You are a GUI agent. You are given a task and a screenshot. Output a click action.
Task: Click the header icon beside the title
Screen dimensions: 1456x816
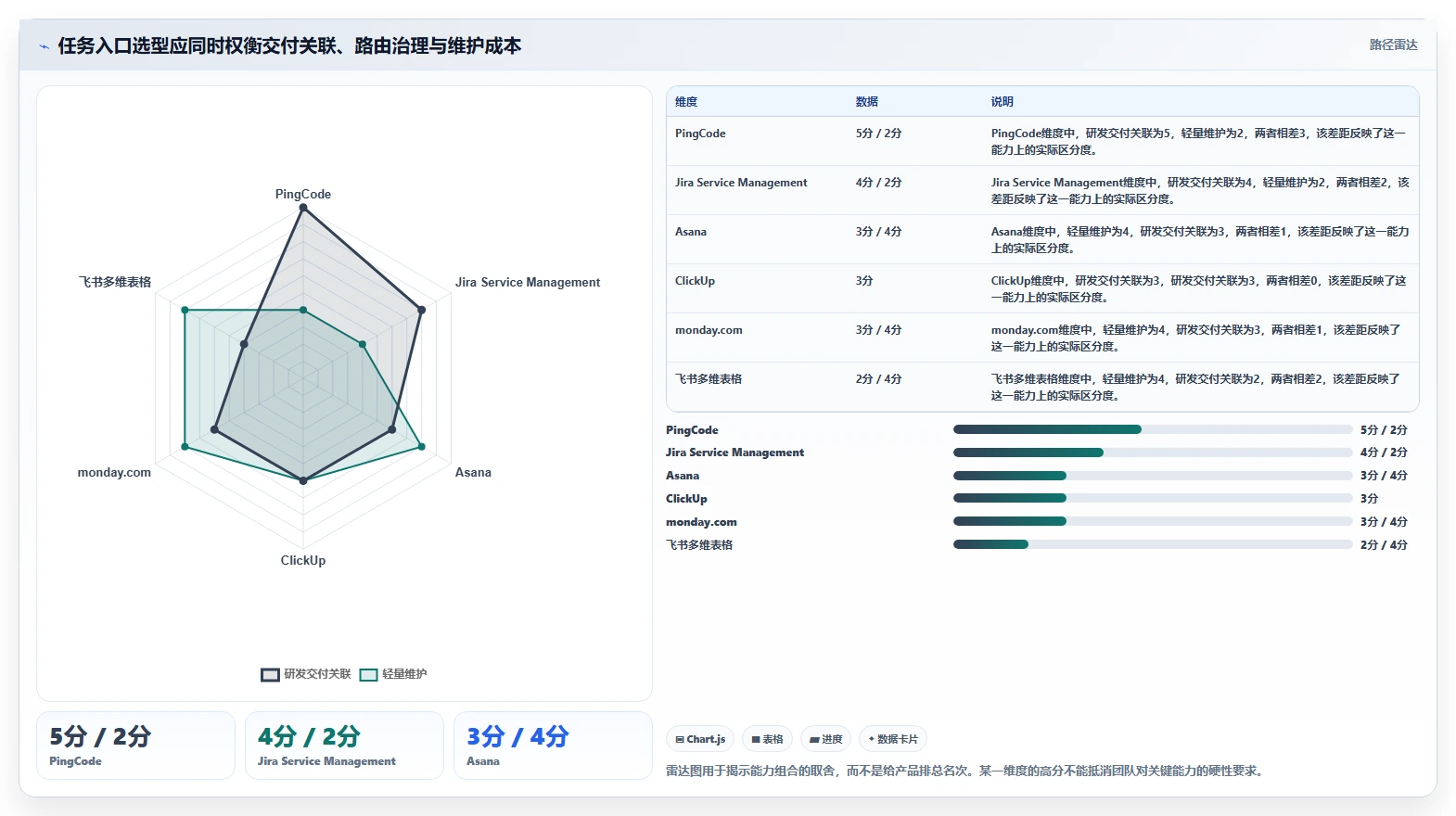(x=44, y=46)
